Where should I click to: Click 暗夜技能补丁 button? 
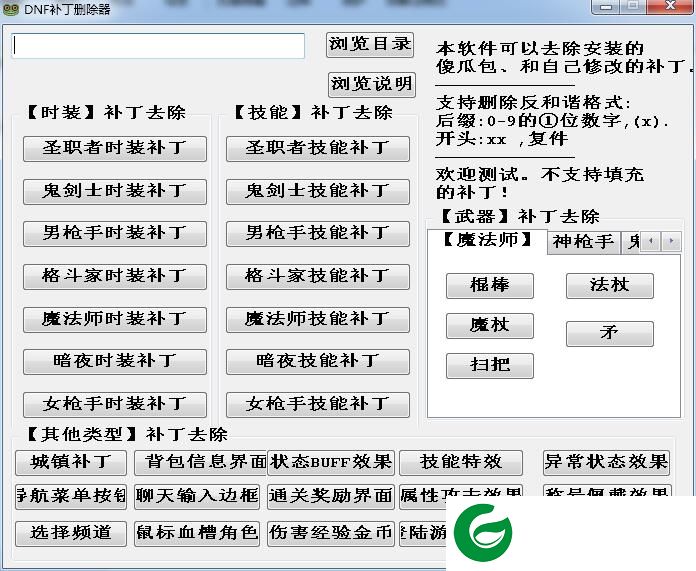click(317, 362)
